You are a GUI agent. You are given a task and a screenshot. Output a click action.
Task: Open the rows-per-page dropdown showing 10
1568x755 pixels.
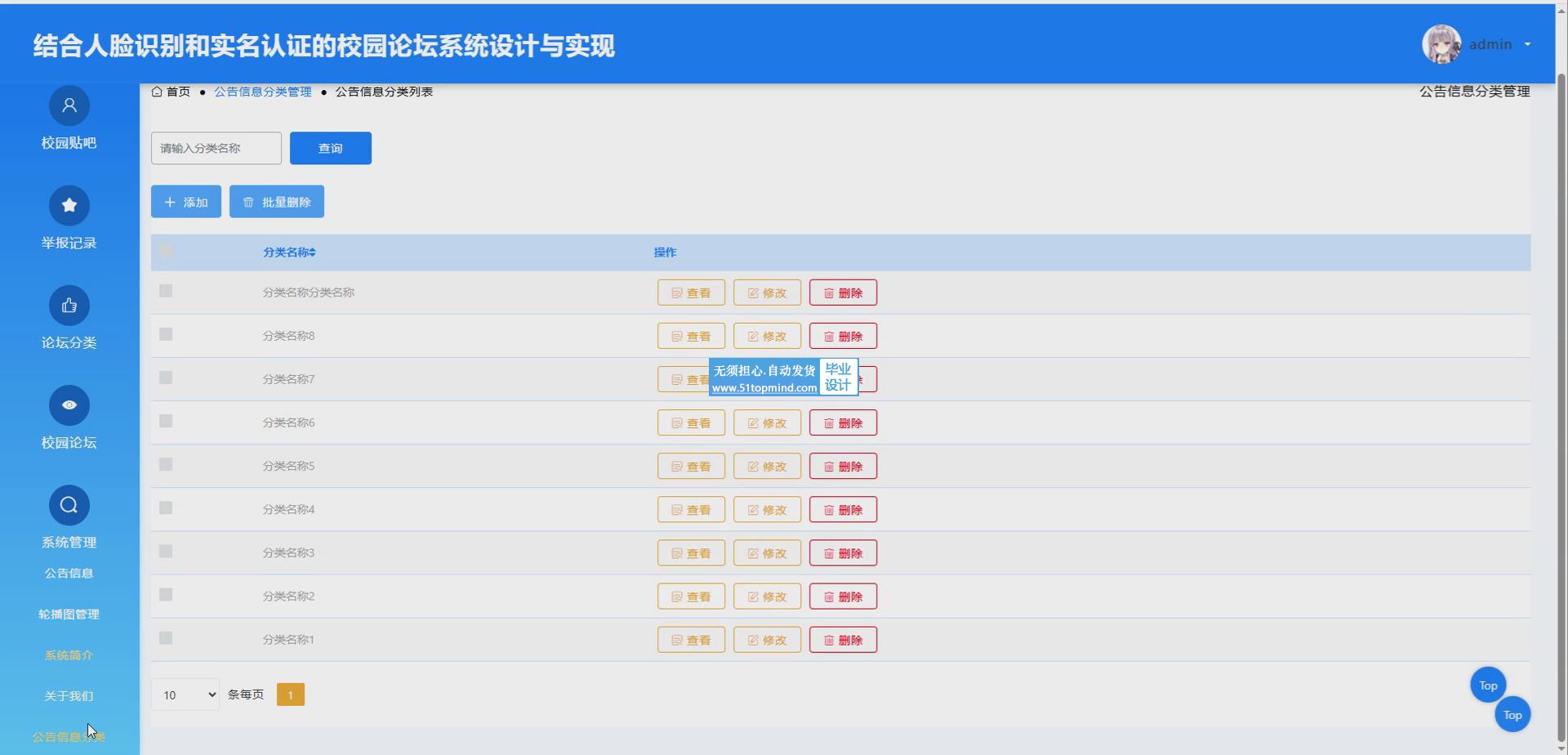pyautogui.click(x=185, y=695)
